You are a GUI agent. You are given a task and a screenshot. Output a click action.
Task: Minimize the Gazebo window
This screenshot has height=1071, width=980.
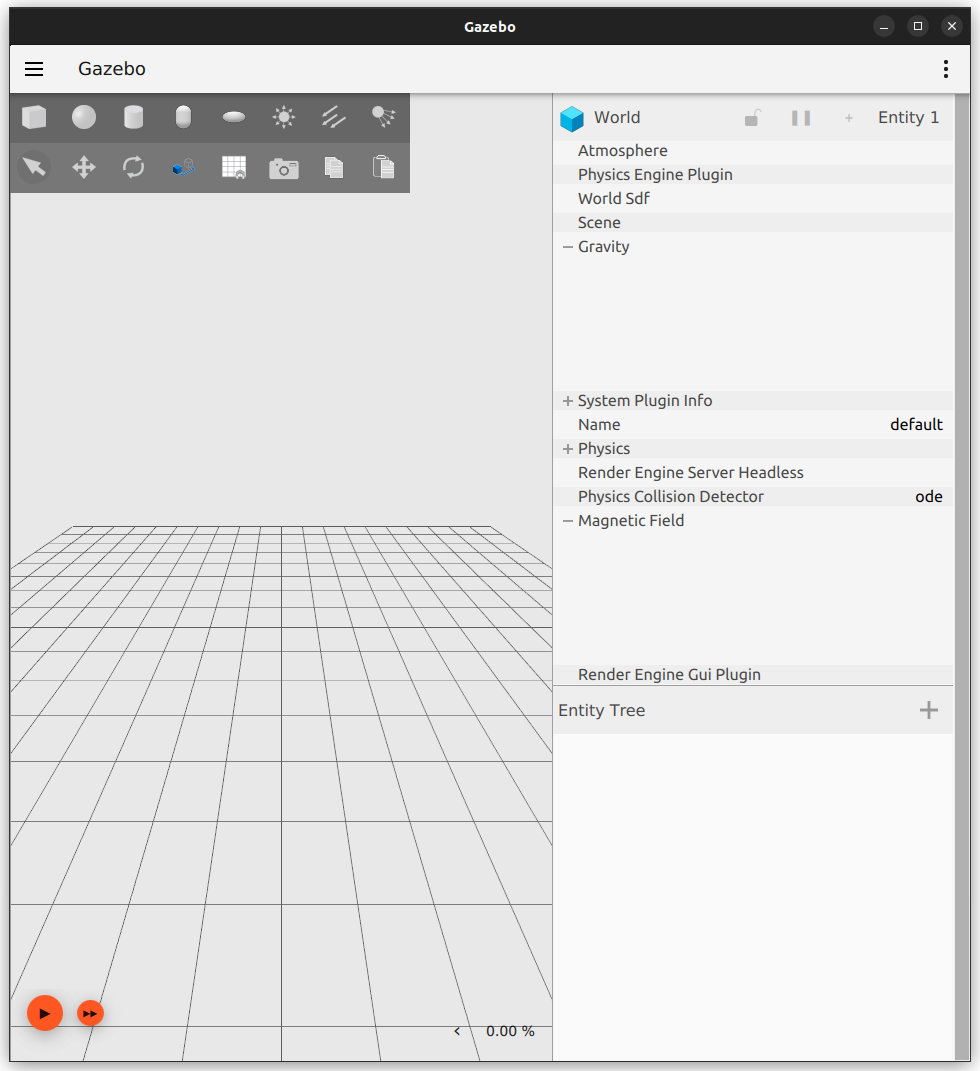884,27
